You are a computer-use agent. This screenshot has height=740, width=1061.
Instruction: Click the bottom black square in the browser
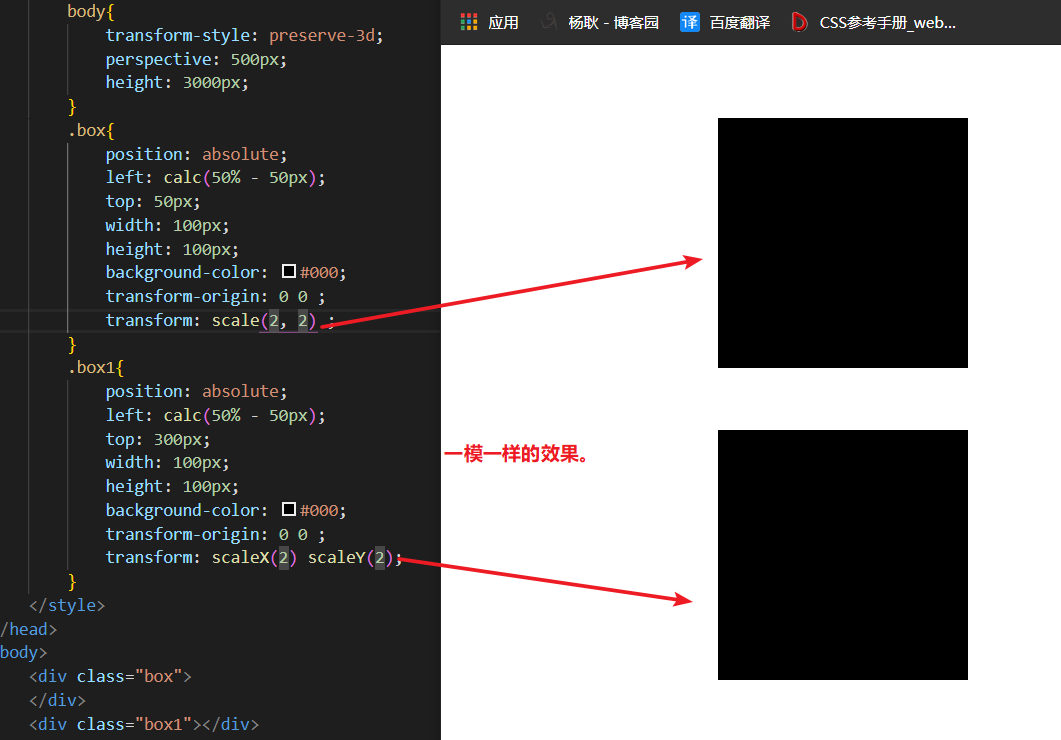pyautogui.click(x=842, y=554)
